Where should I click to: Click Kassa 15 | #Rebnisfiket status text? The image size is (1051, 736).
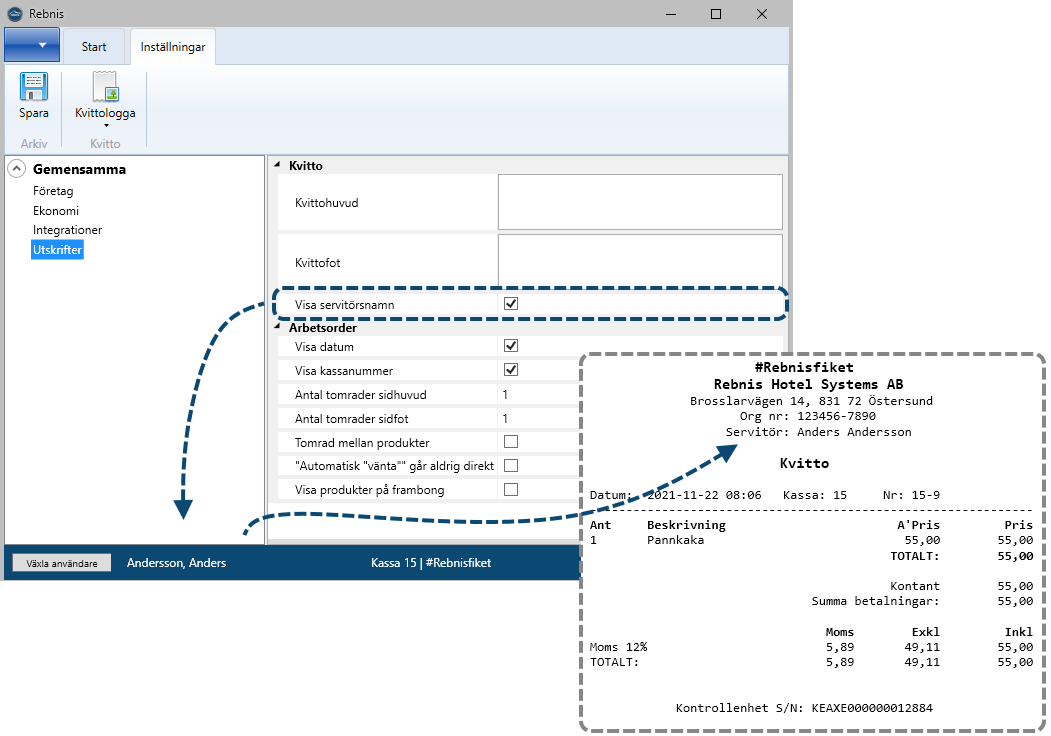[x=431, y=563]
